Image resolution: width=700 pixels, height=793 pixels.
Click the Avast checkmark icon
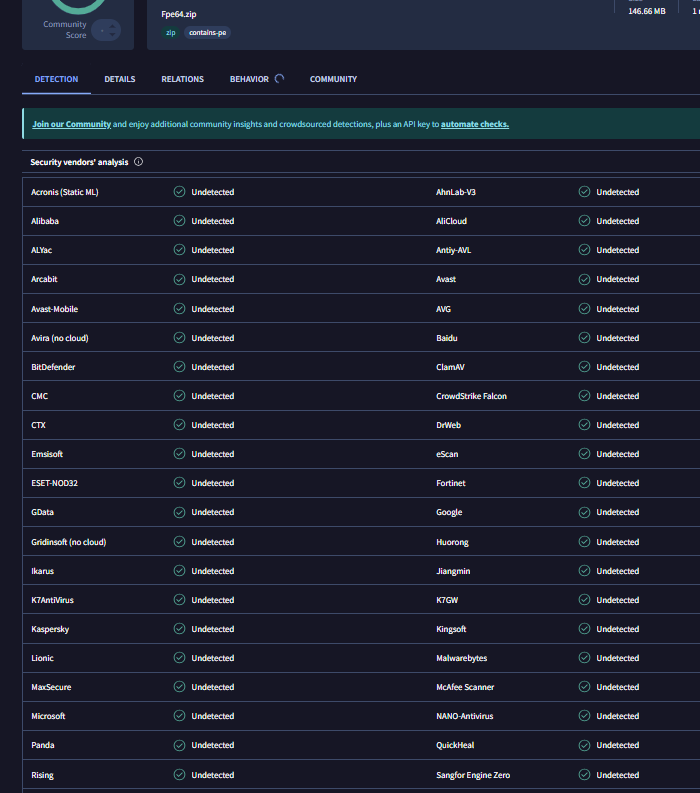tap(585, 279)
